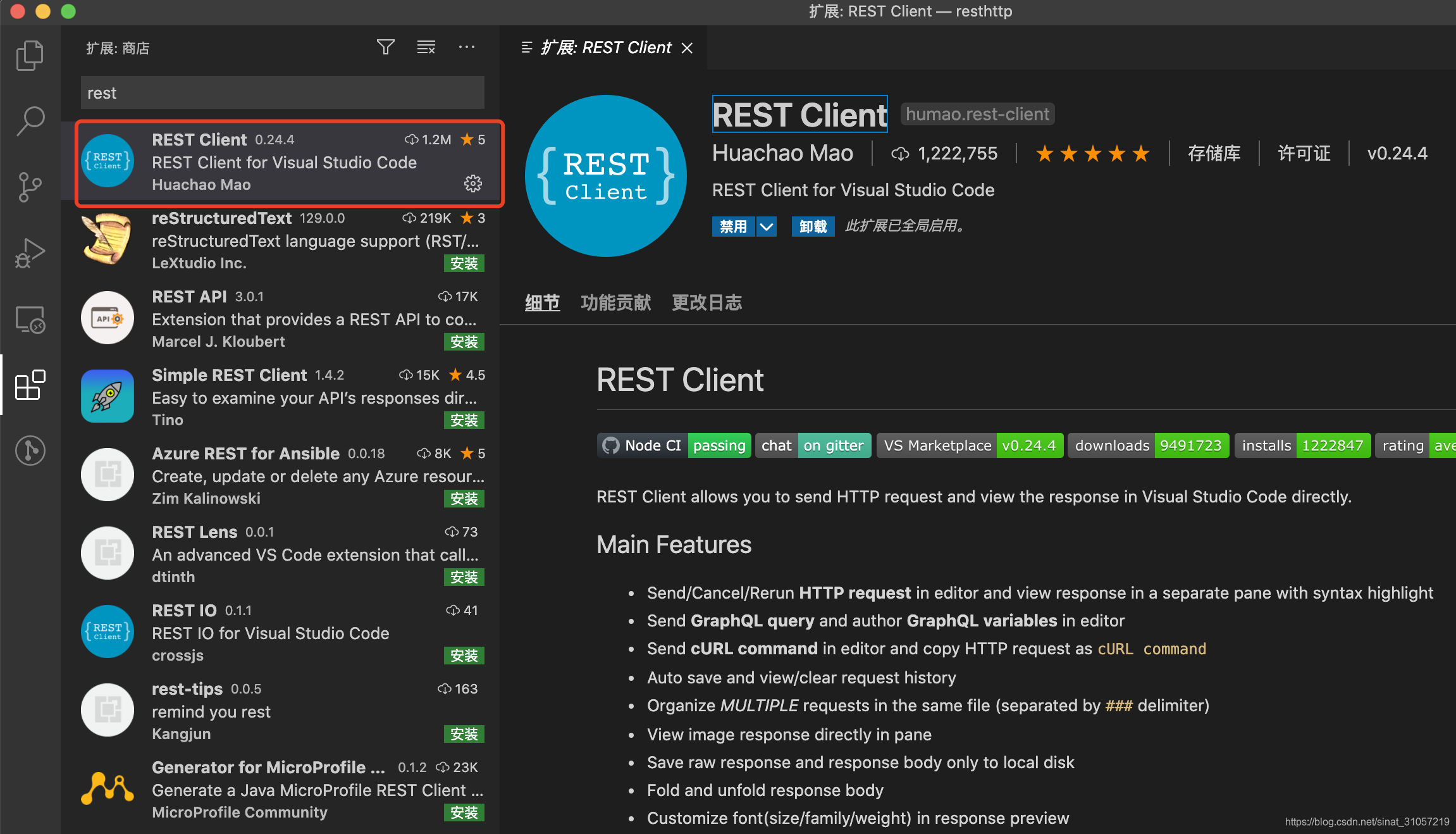Click the 禁用 (disable) button
The width and height of the screenshot is (1456, 834).
734,227
